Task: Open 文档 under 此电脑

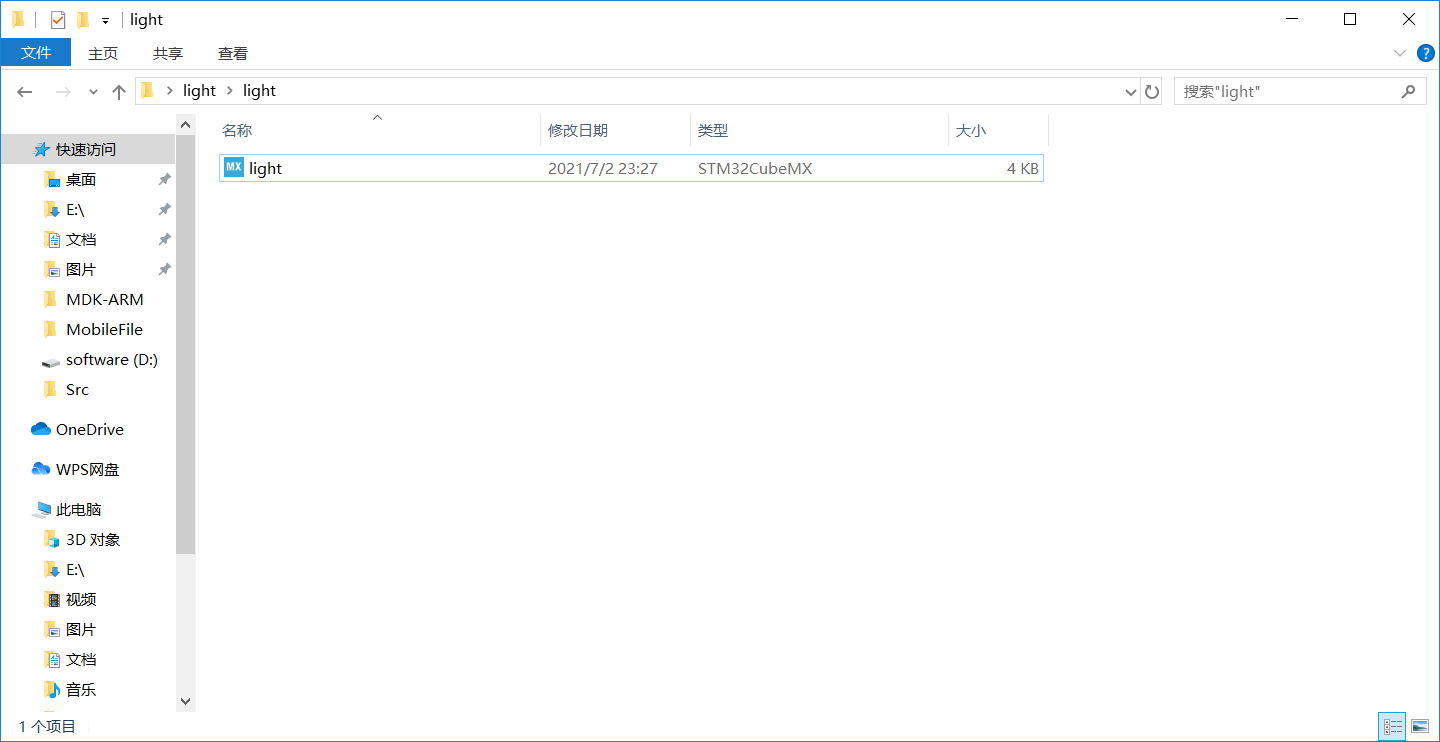Action: pyautogui.click(x=81, y=660)
